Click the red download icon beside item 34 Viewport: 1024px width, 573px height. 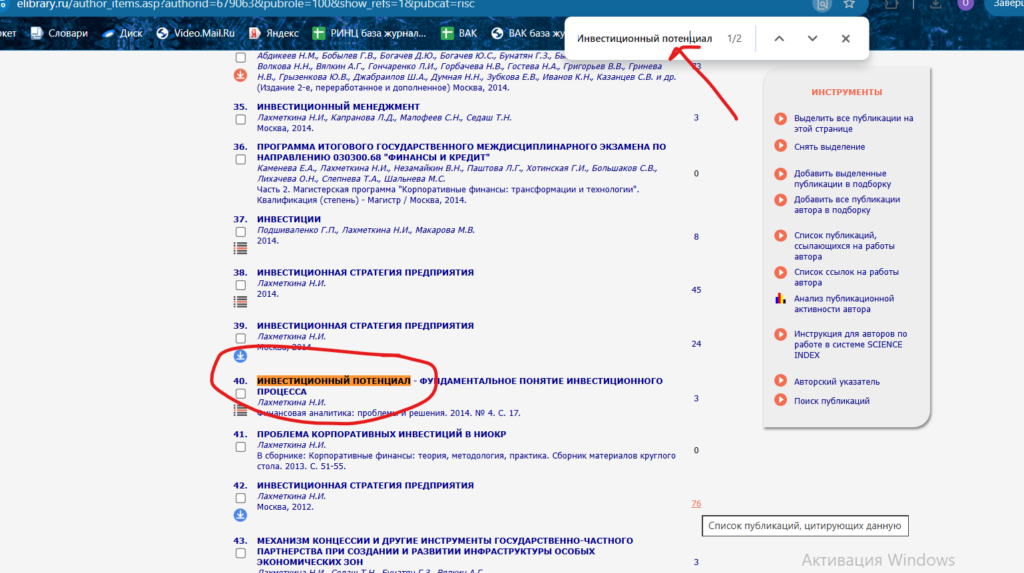click(240, 75)
